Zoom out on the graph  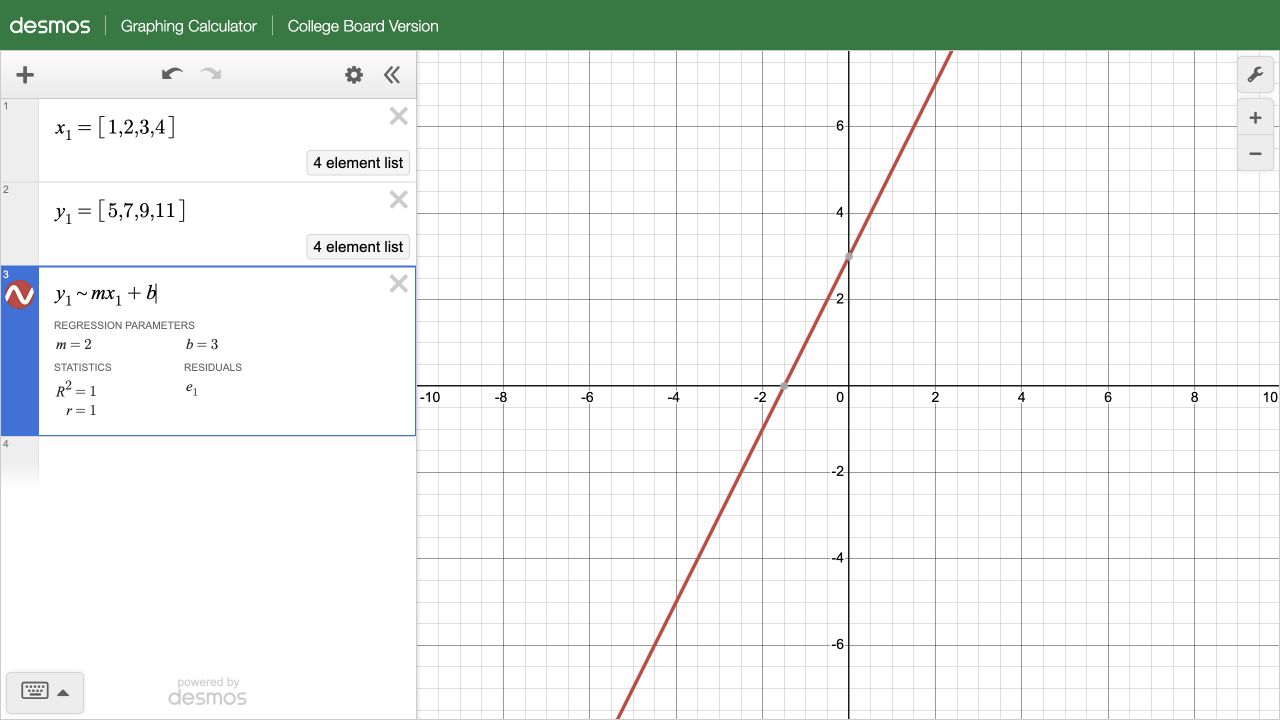(1256, 154)
